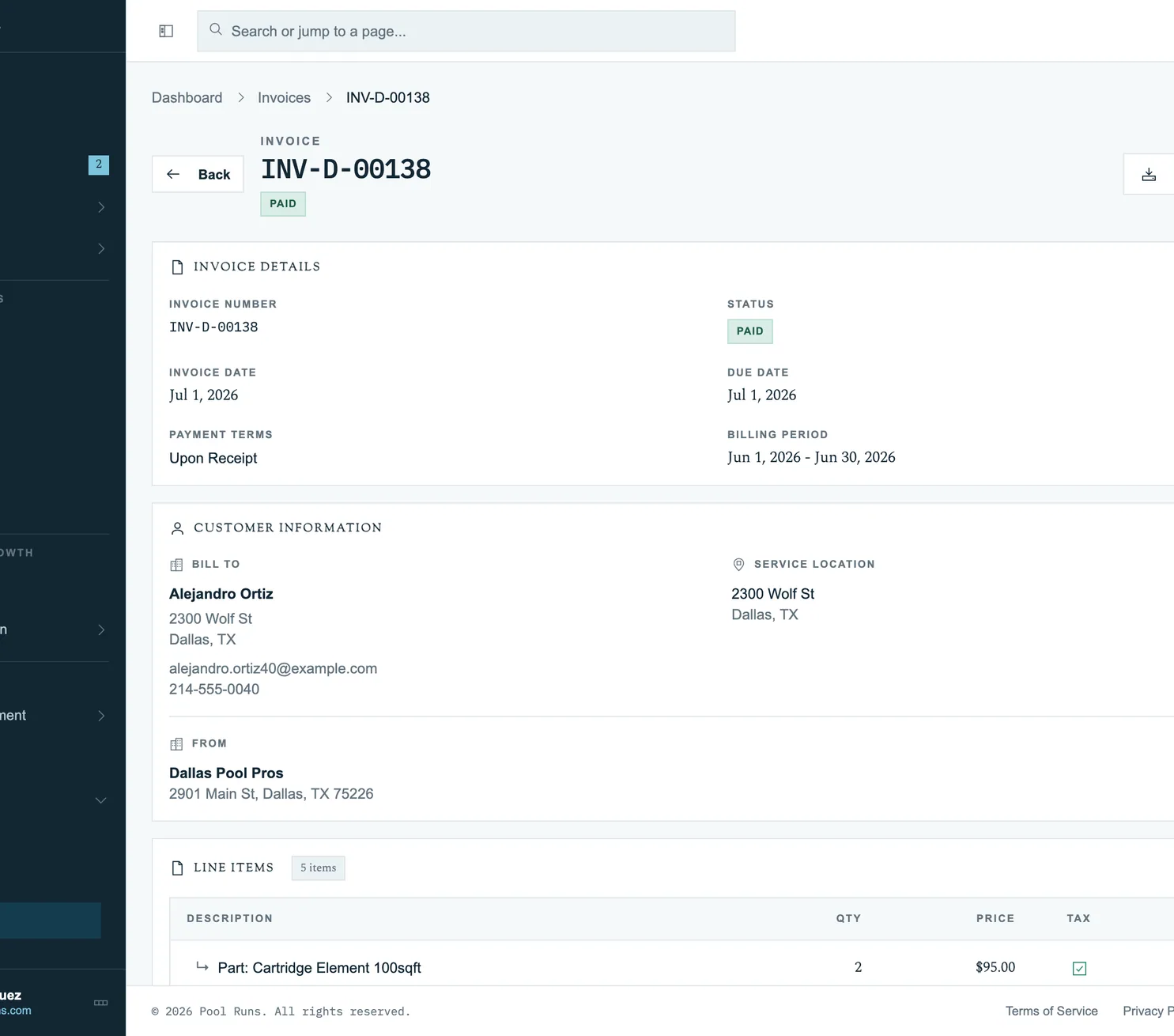1174x1036 pixels.
Task: Click the Bill To building icon
Action: (176, 565)
